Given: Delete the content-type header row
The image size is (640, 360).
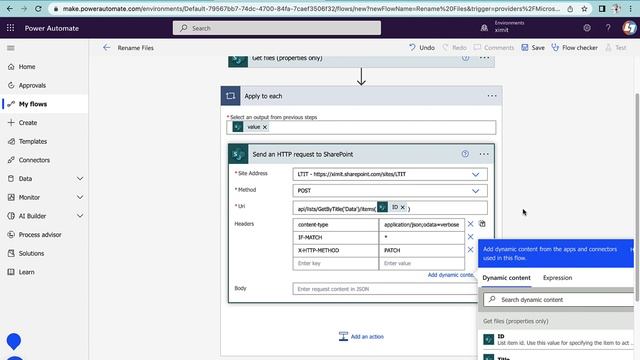Looking at the screenshot, I should point(470,224).
